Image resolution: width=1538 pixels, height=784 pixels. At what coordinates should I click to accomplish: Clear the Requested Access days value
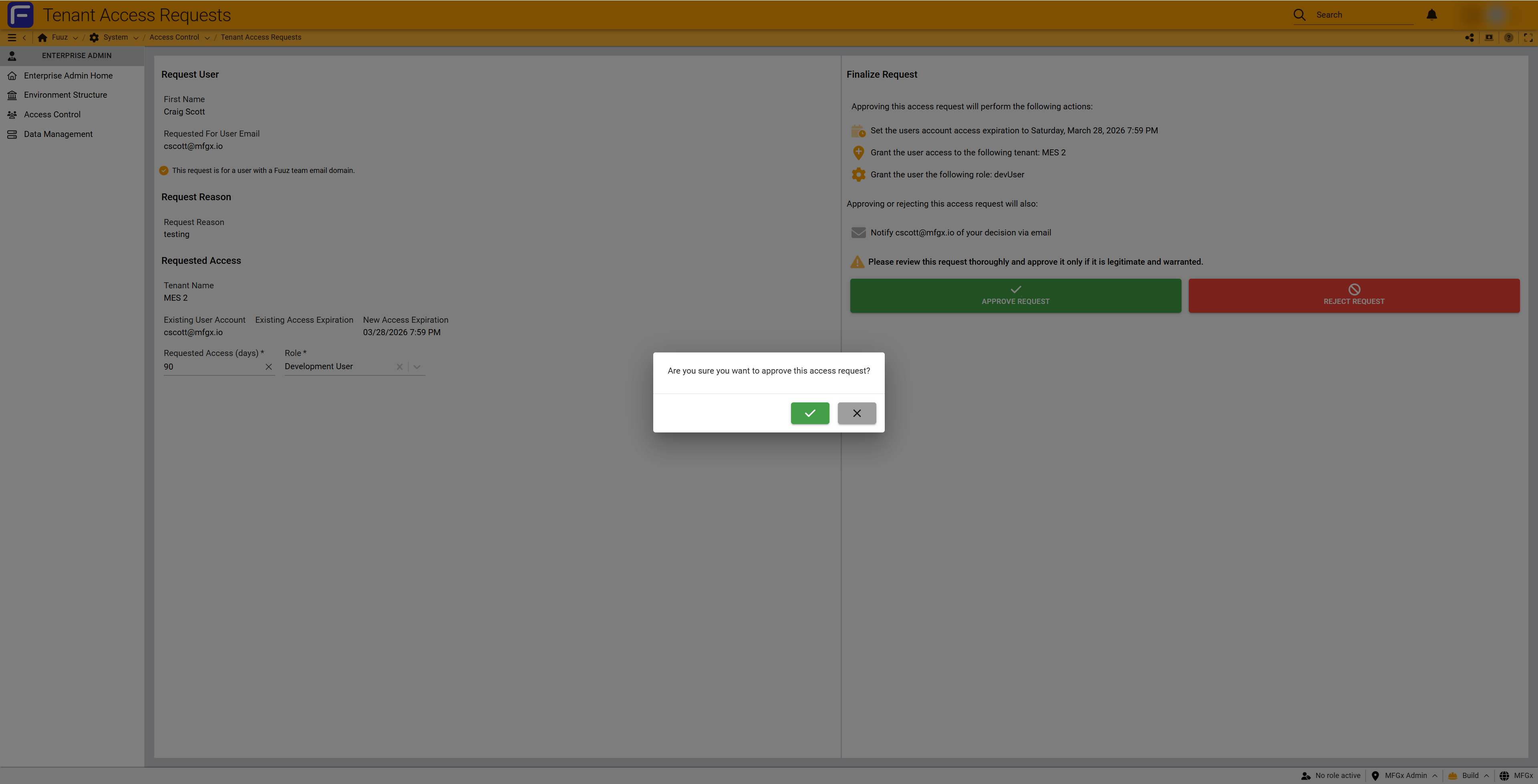coord(269,367)
